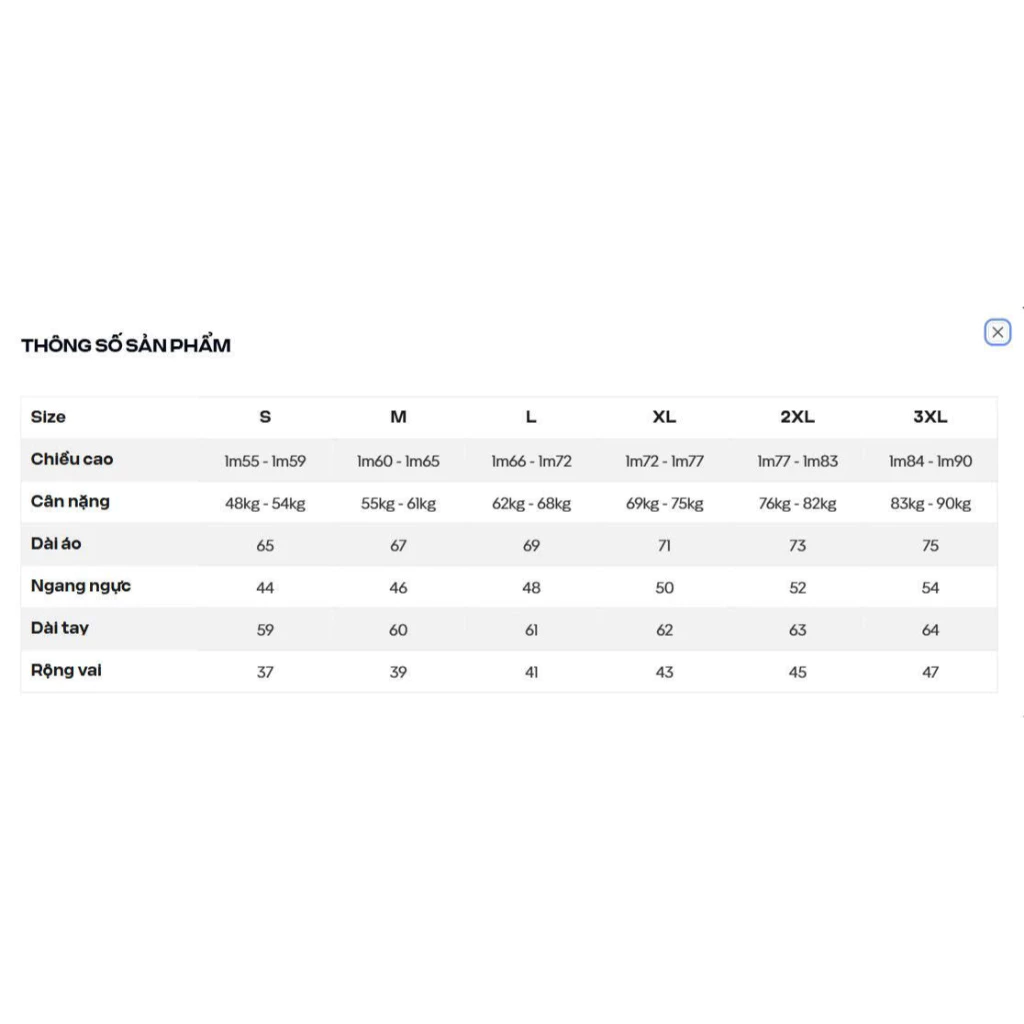Click the Dài tay row label

[60, 628]
